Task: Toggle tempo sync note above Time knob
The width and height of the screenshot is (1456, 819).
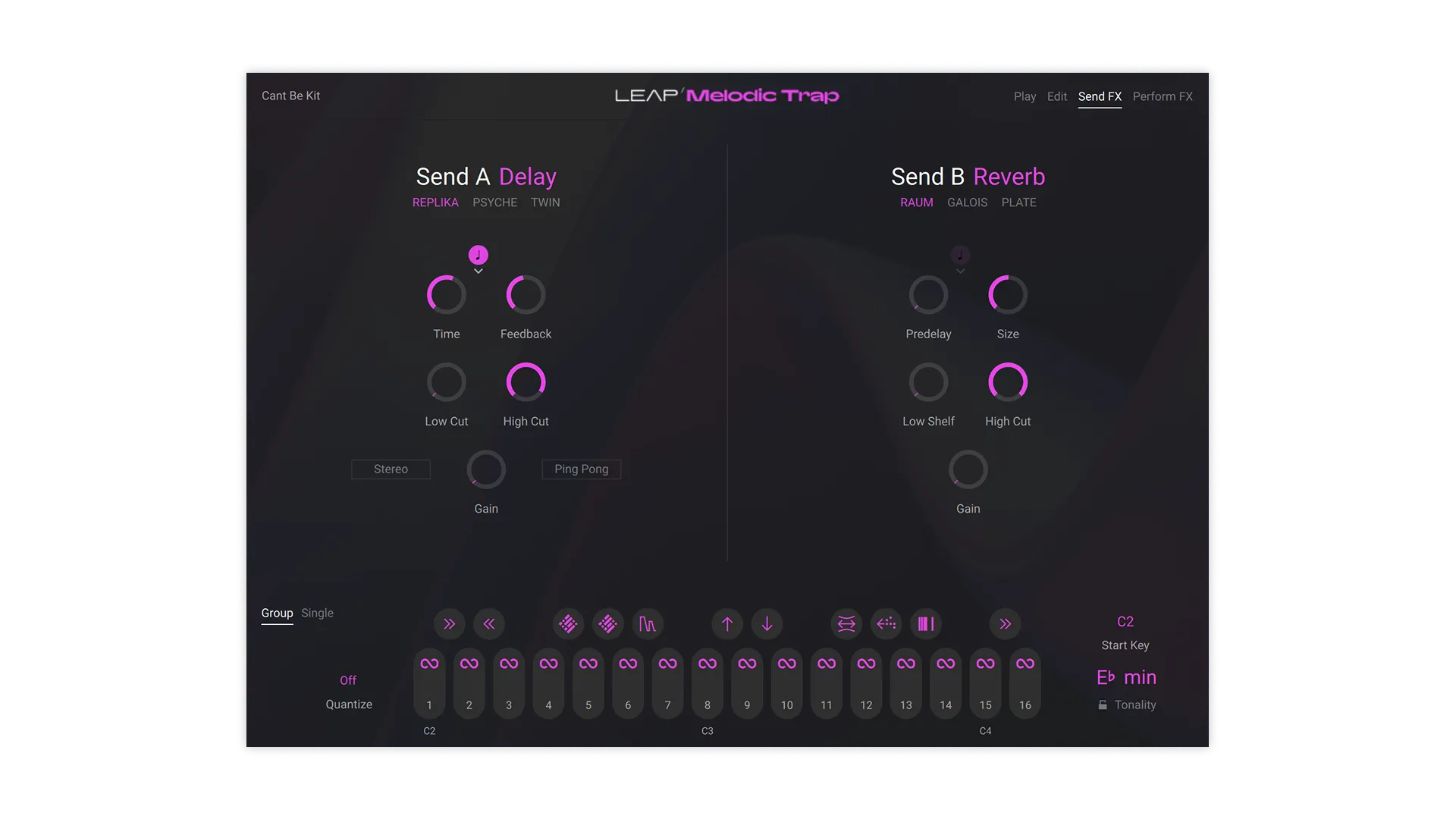Action: point(478,255)
